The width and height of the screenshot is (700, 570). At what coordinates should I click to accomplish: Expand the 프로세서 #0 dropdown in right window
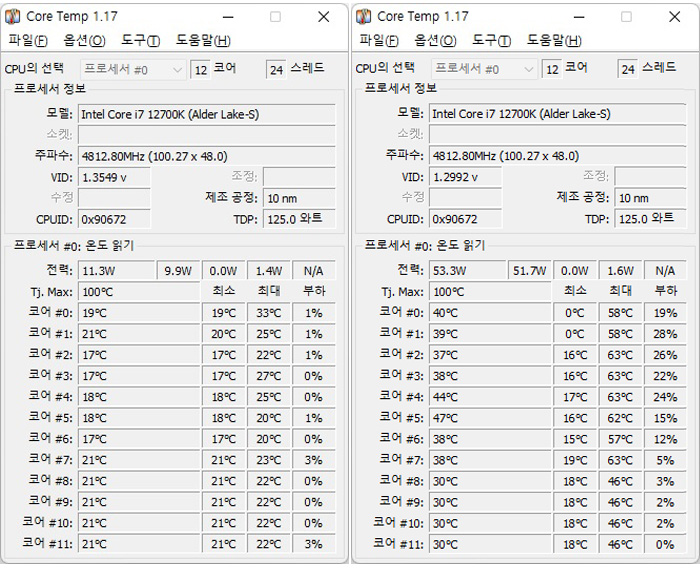coord(484,69)
